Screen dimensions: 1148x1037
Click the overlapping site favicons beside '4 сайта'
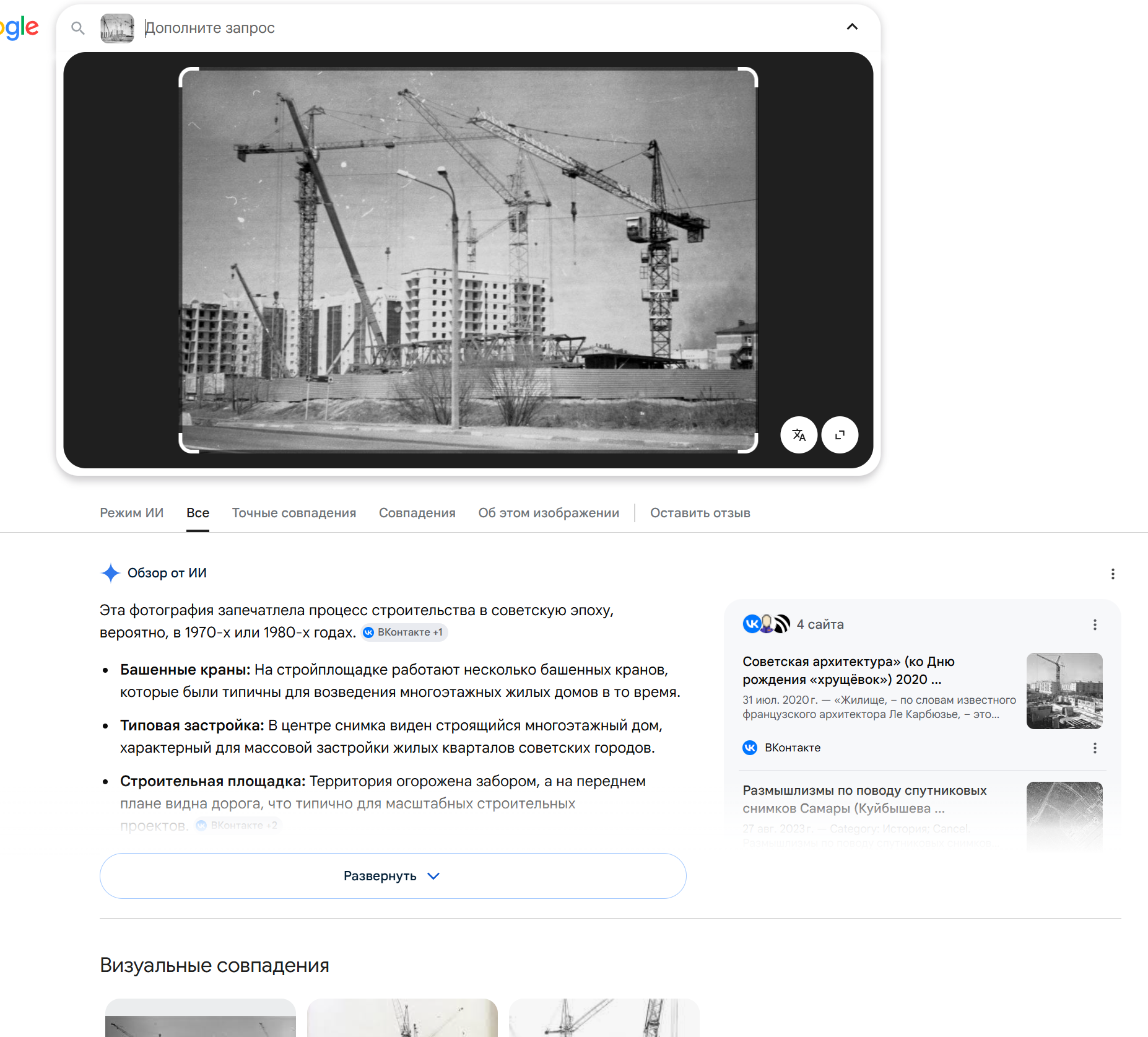[767, 624]
